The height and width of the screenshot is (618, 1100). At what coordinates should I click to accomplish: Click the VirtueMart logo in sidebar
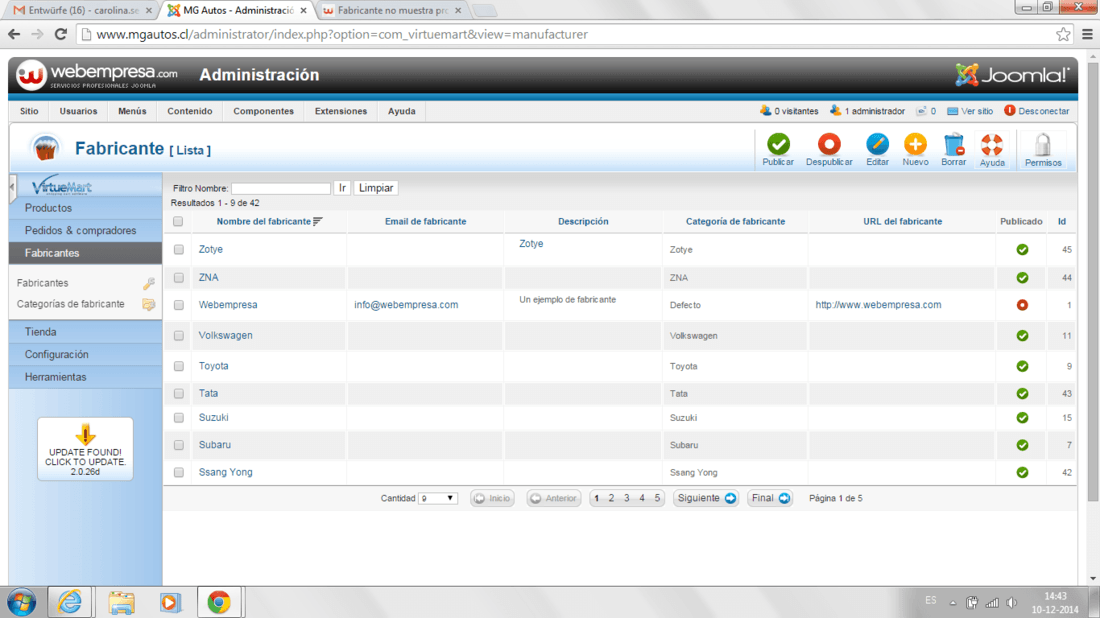(x=62, y=186)
